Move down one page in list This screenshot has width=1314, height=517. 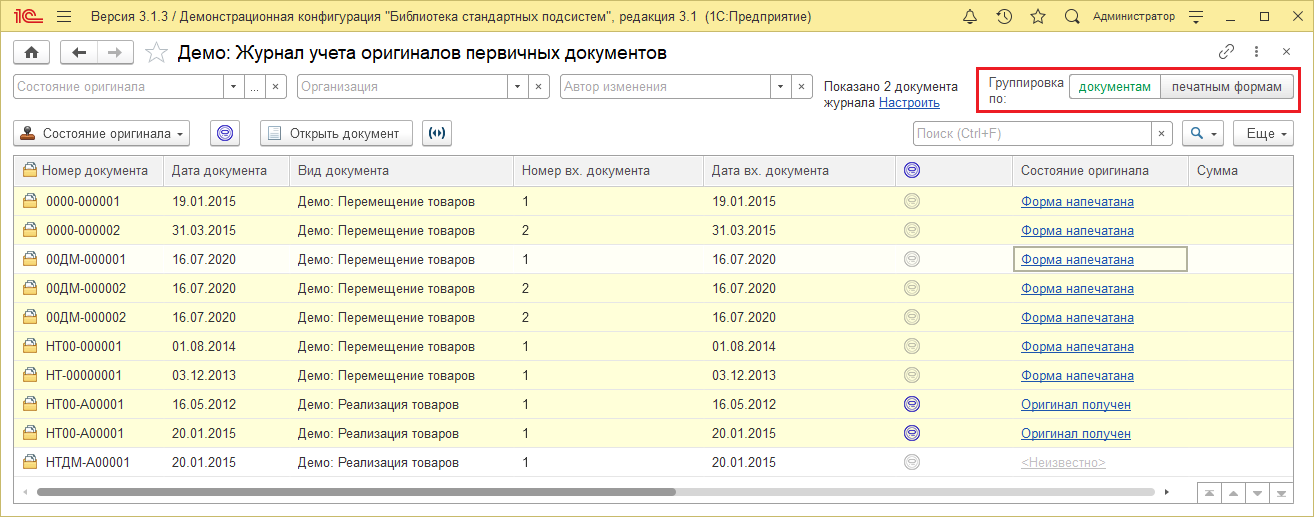coord(1257,493)
